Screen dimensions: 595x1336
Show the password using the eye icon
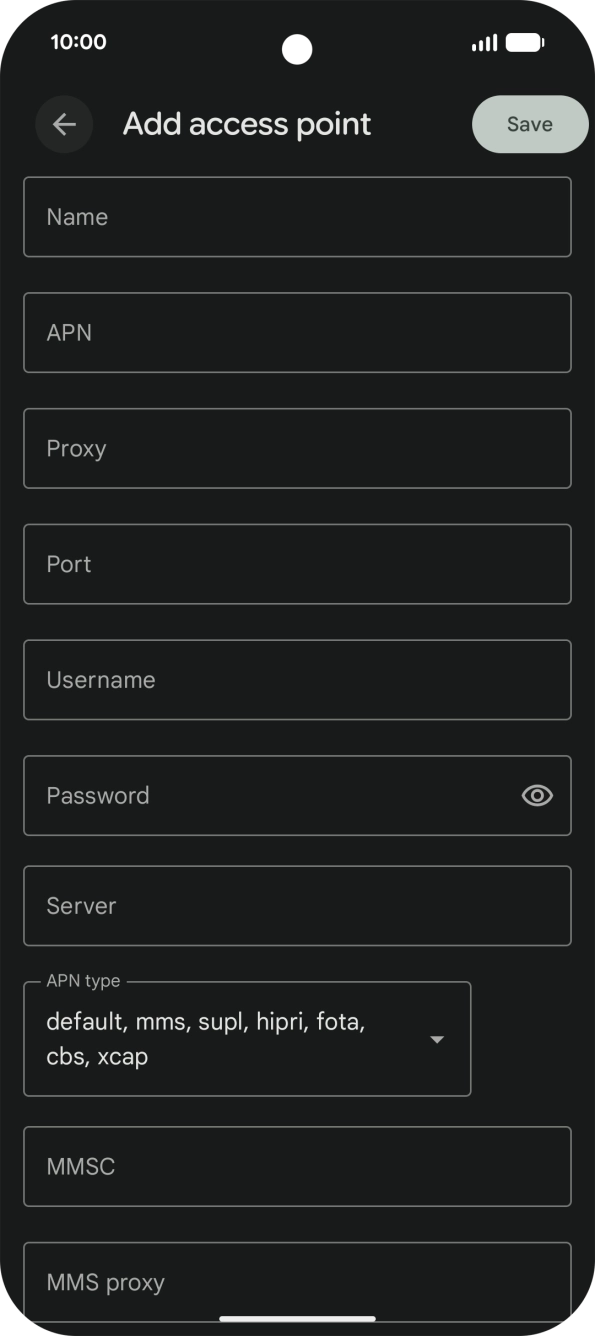click(x=537, y=796)
